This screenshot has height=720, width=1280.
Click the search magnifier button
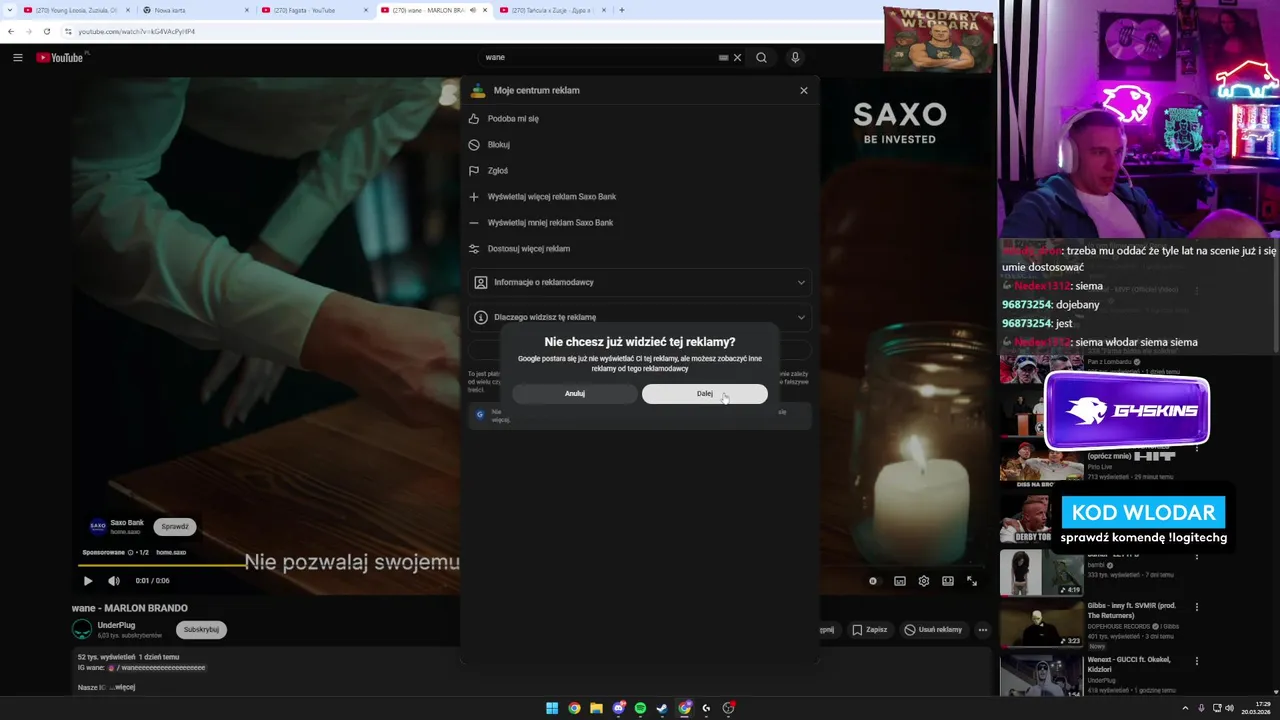(x=761, y=57)
